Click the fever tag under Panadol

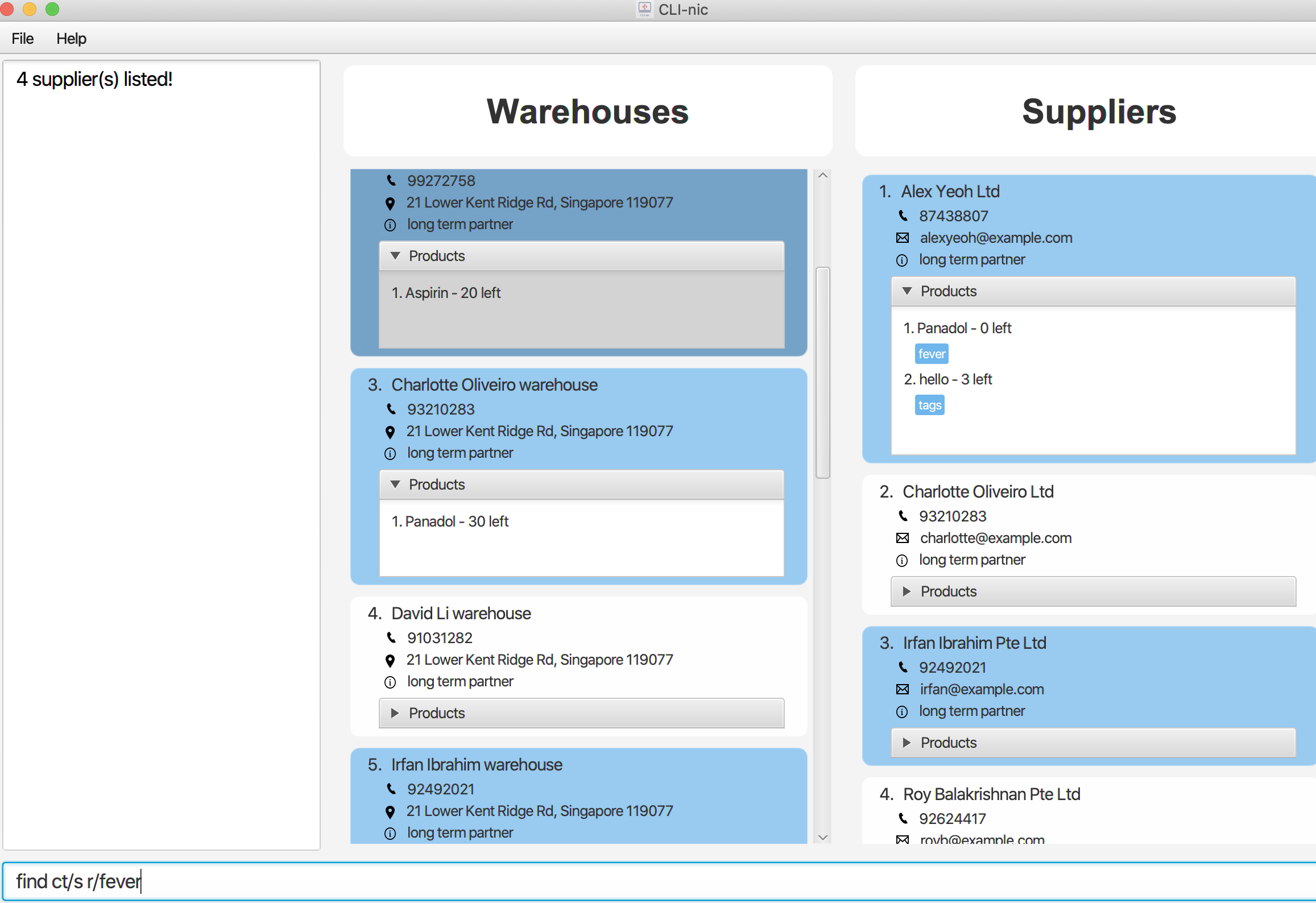pos(931,354)
